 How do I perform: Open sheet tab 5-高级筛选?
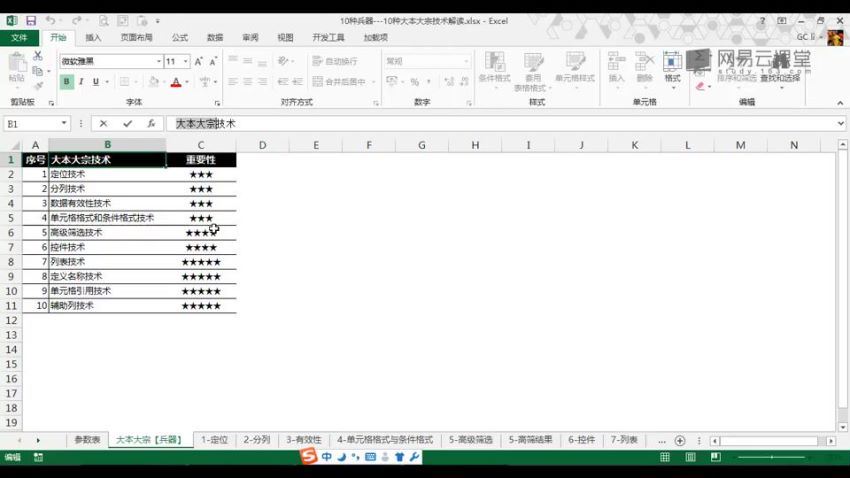click(x=471, y=440)
